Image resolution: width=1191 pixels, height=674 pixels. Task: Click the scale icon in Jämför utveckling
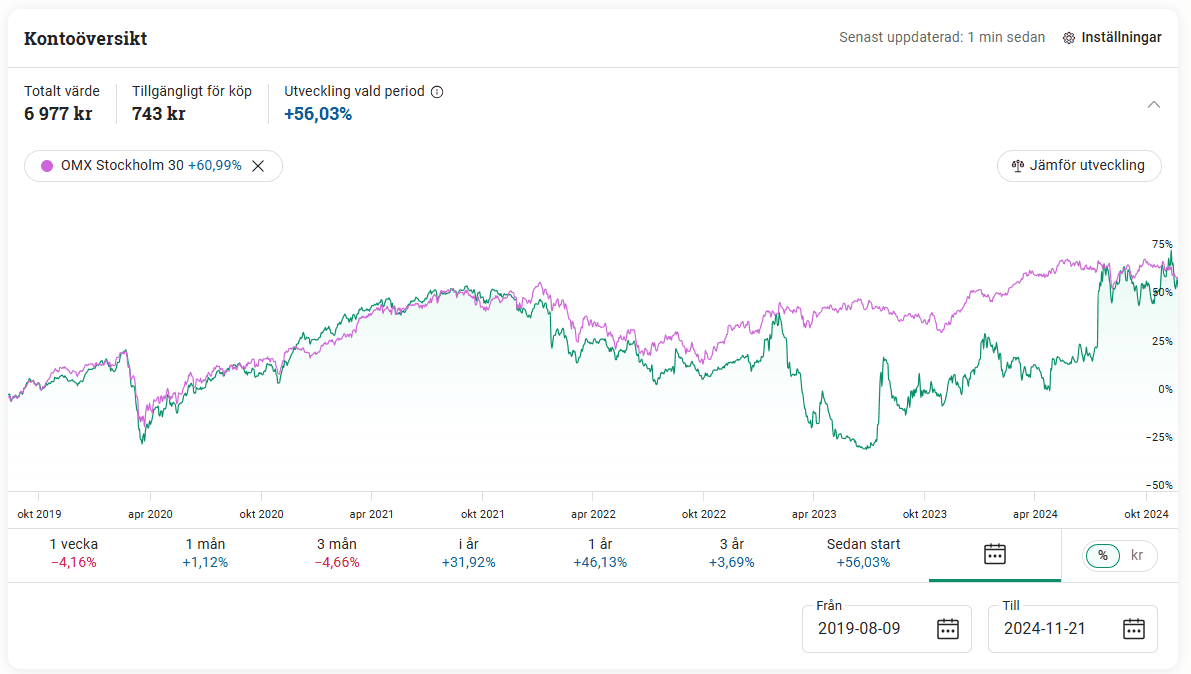pos(1018,166)
